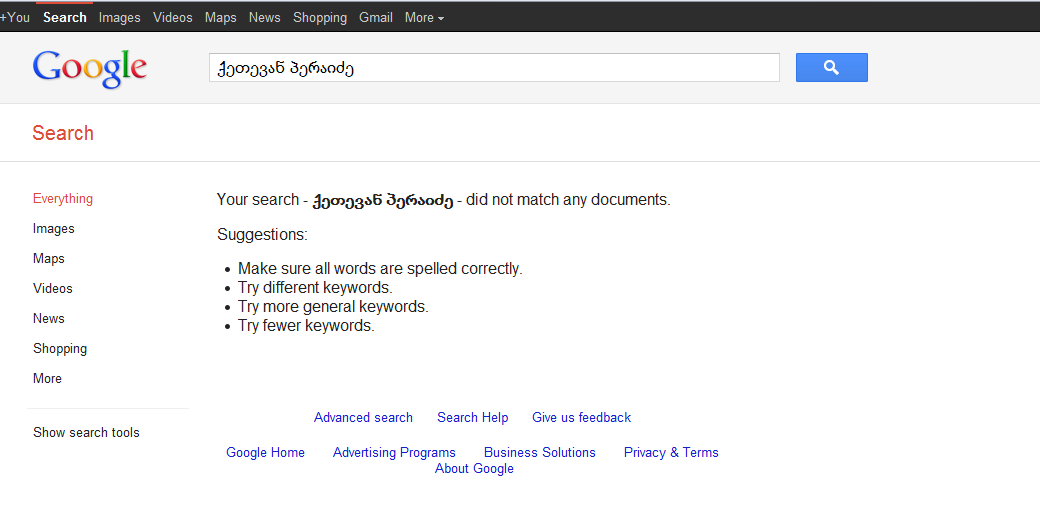
Task: Select Everything filter in left sidebar
Action: coord(63,198)
